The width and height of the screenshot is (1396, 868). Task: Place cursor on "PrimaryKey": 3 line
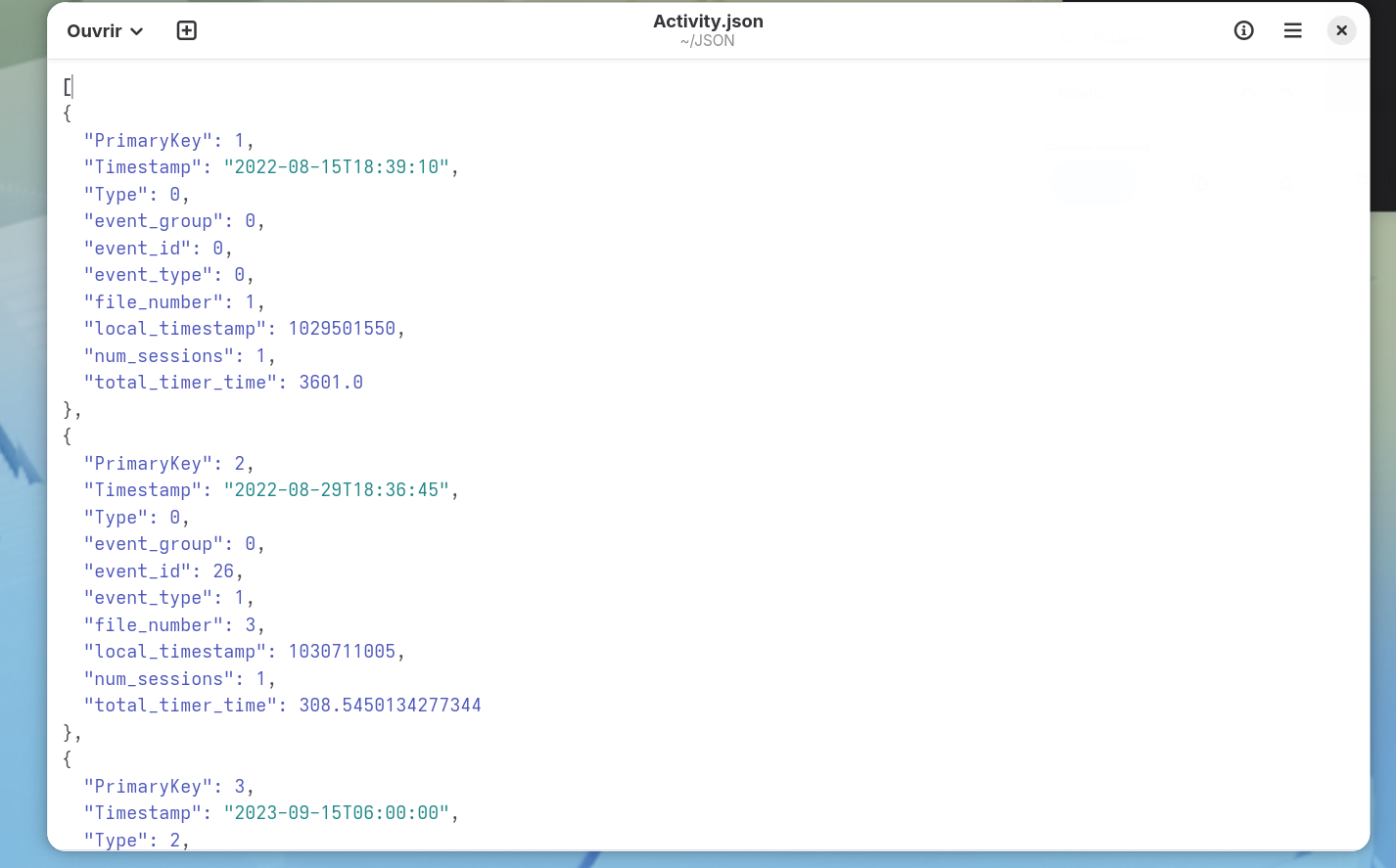pyautogui.click(x=168, y=787)
